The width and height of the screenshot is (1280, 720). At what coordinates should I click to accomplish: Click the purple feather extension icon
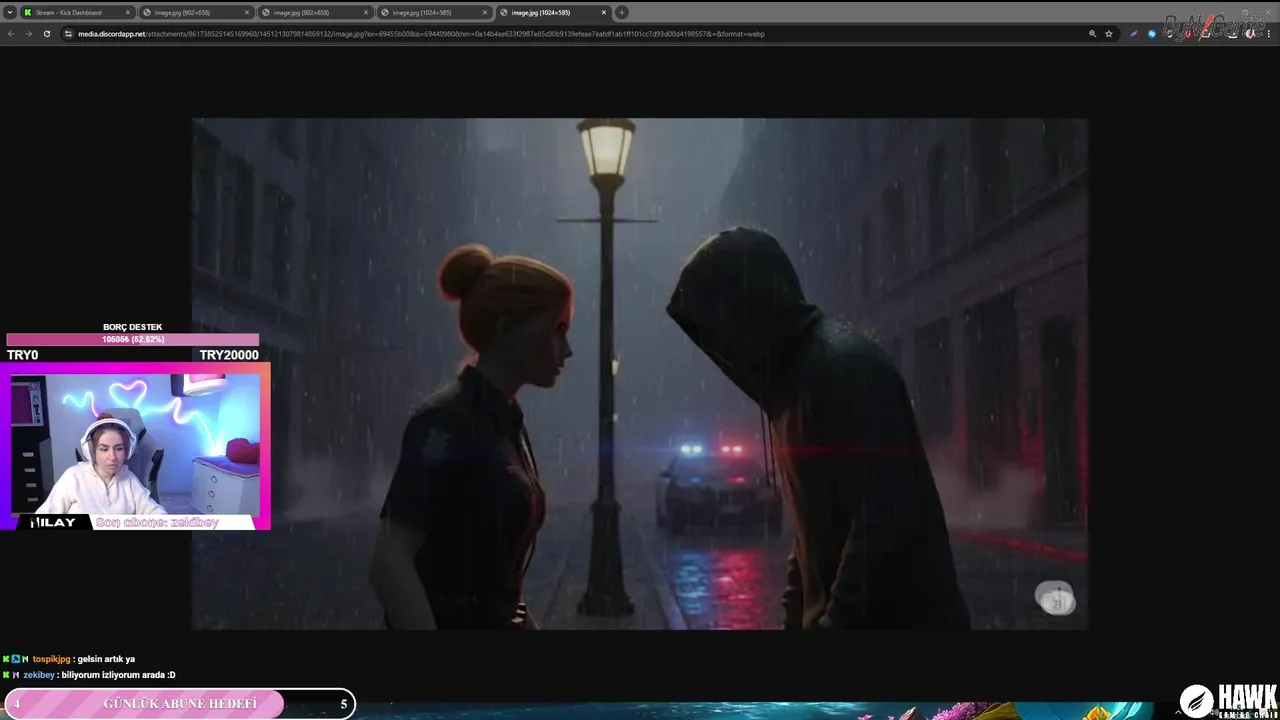coord(1134,33)
